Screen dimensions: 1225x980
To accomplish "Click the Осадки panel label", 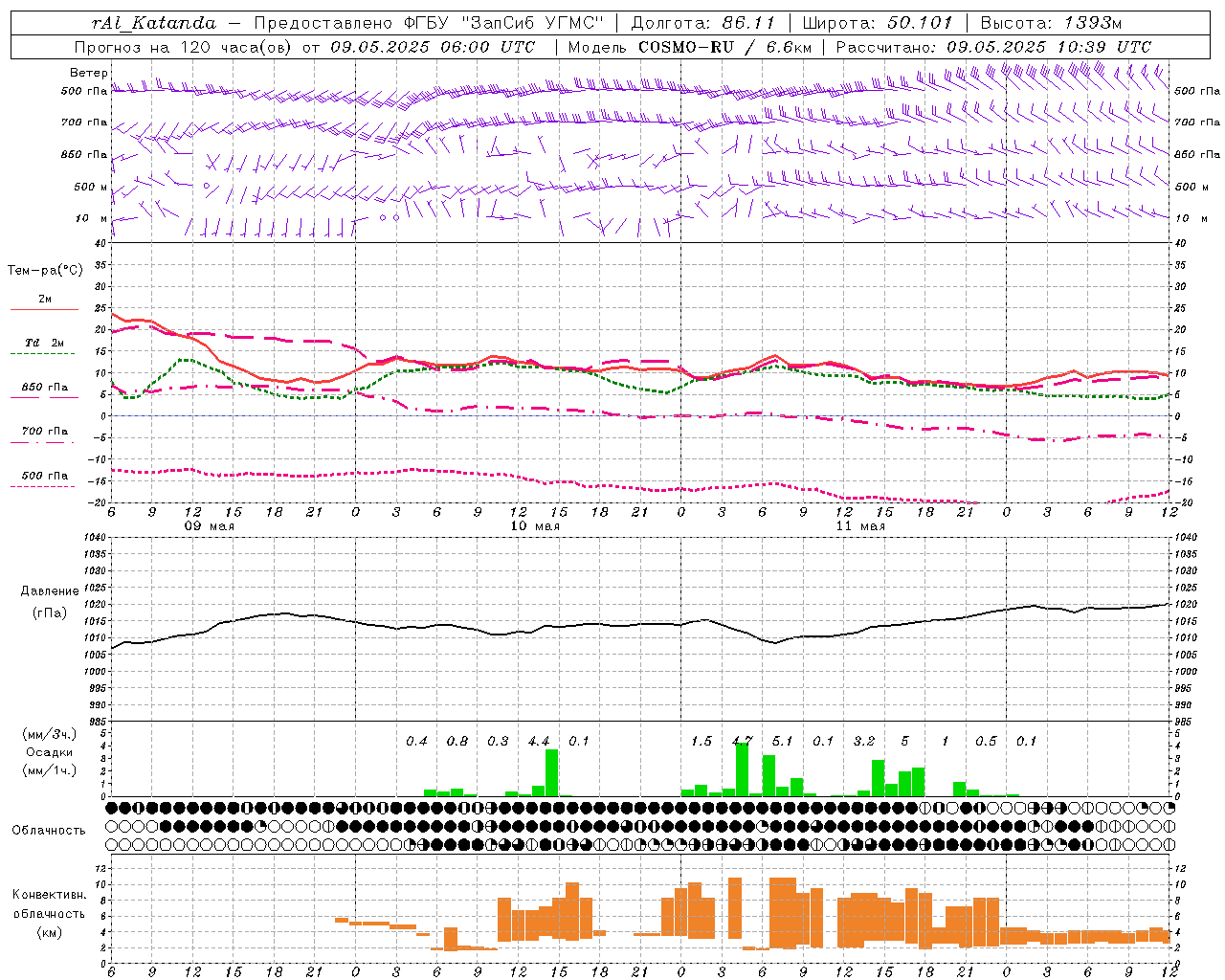I will pyautogui.click(x=50, y=752).
